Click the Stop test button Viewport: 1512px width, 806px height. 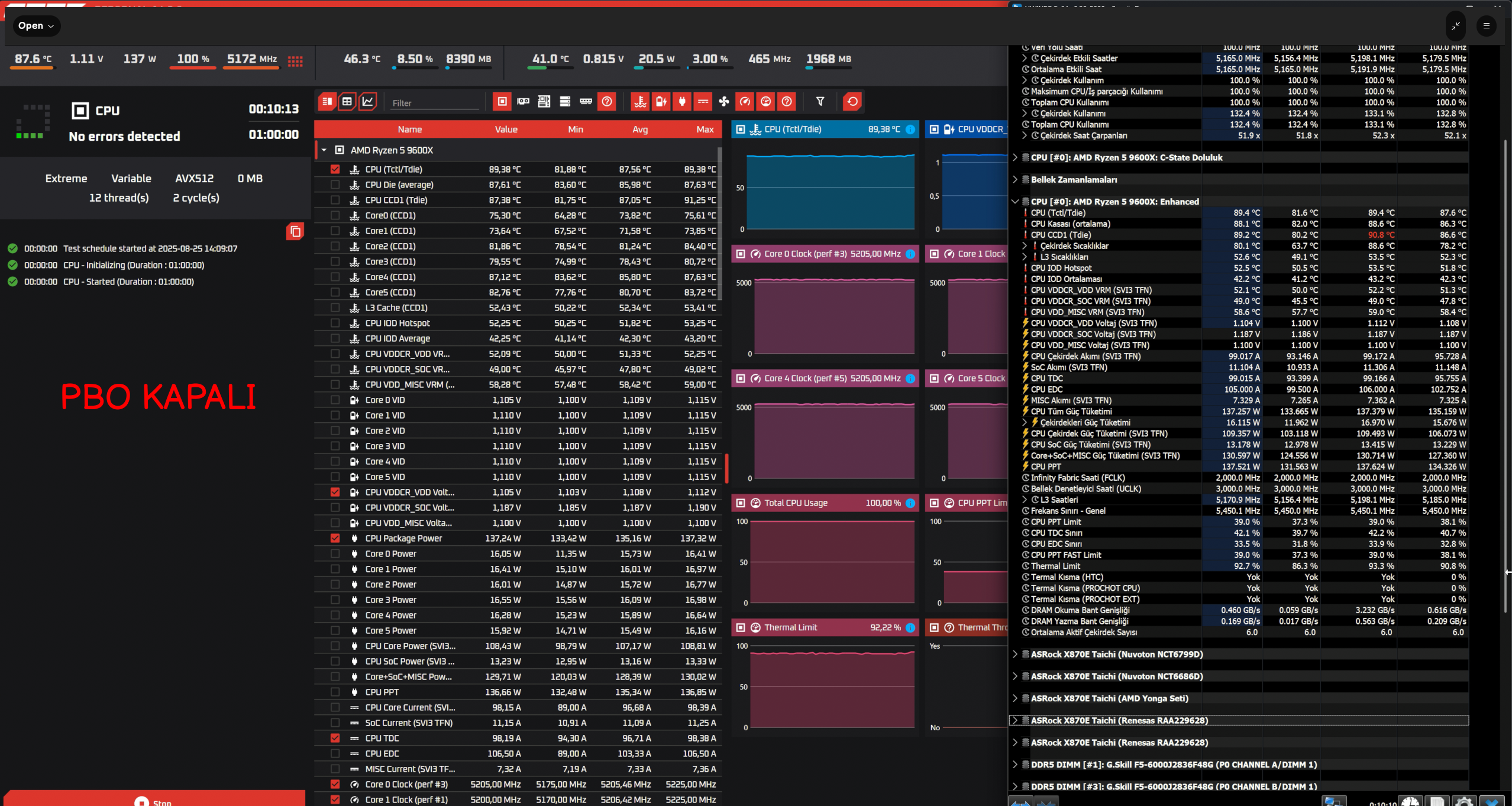(x=155, y=799)
